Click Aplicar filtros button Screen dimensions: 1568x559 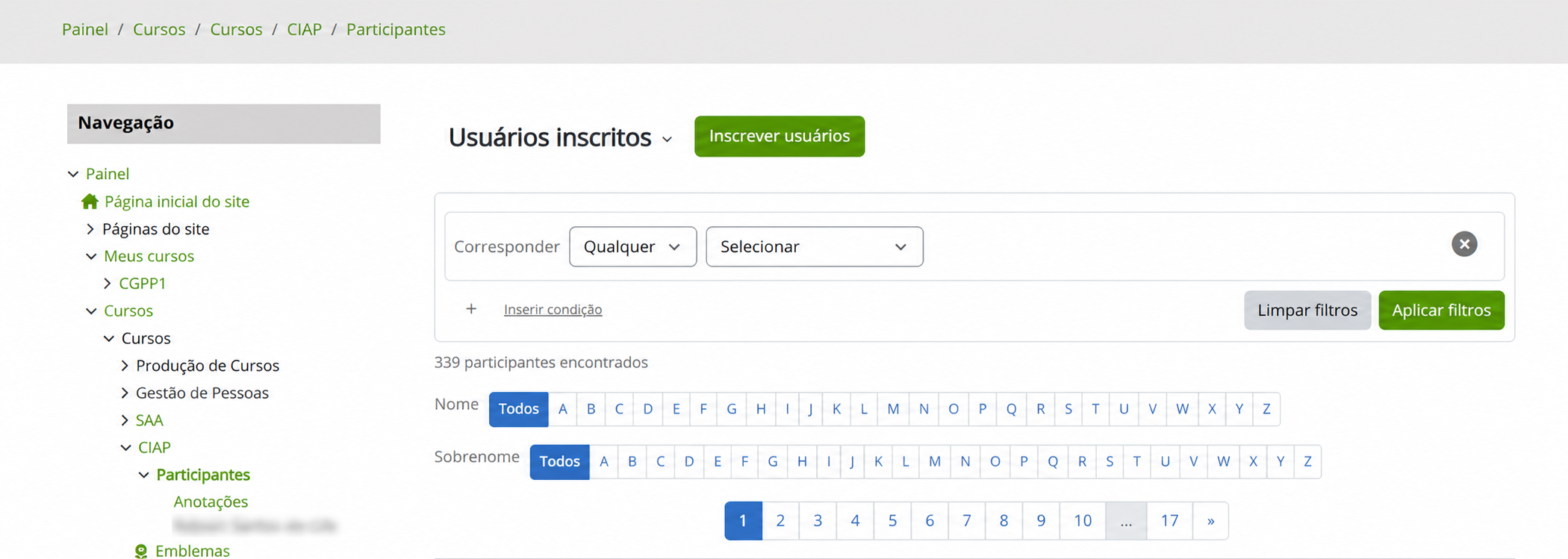point(1441,310)
